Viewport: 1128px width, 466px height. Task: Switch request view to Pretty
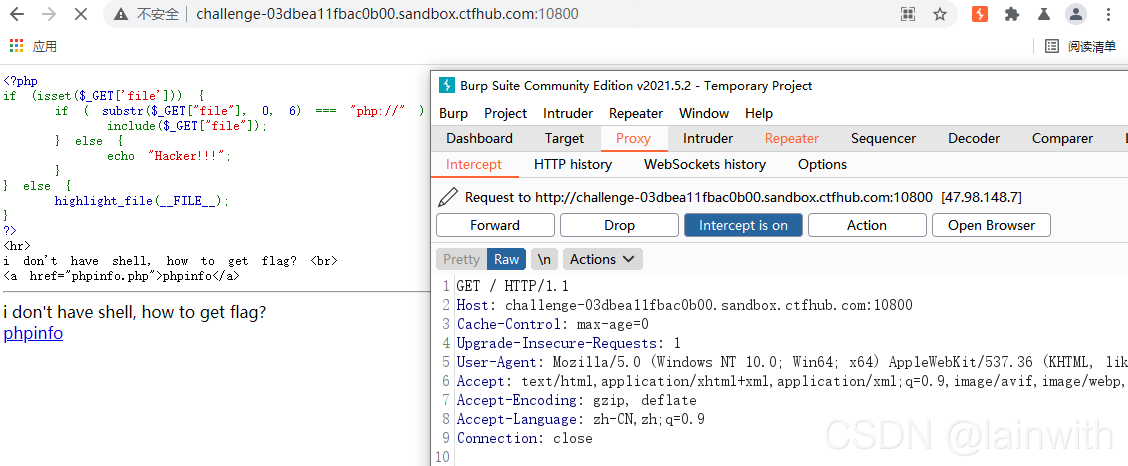(461, 259)
